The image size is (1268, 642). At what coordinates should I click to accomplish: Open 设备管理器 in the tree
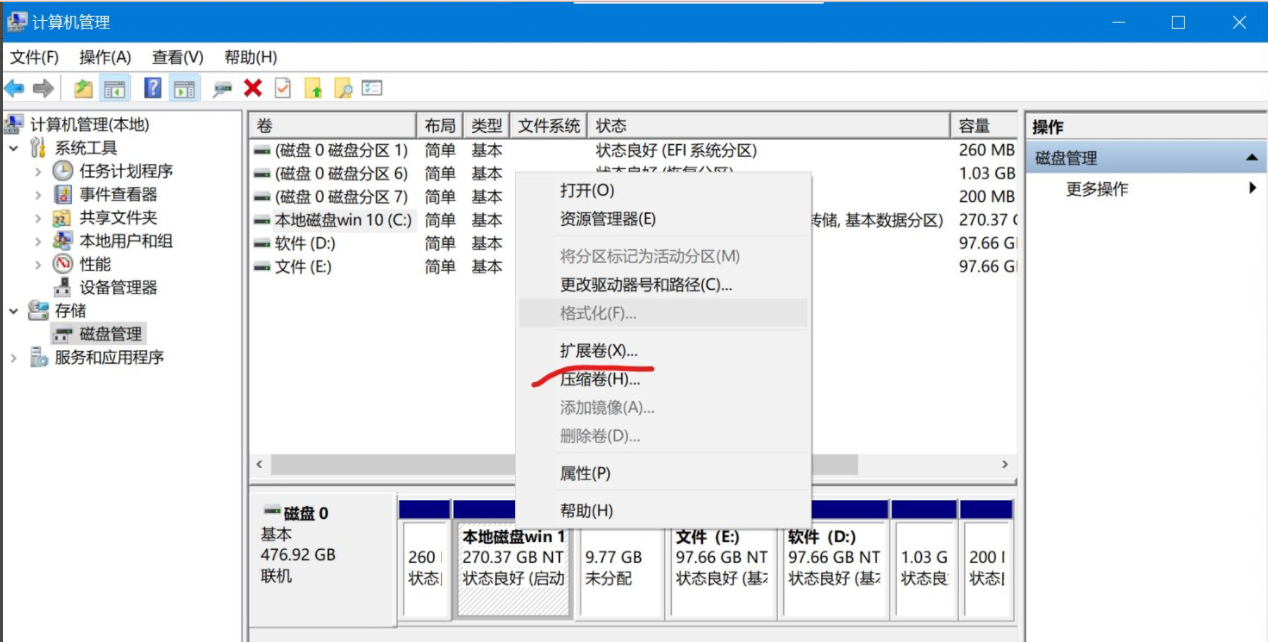coord(118,288)
